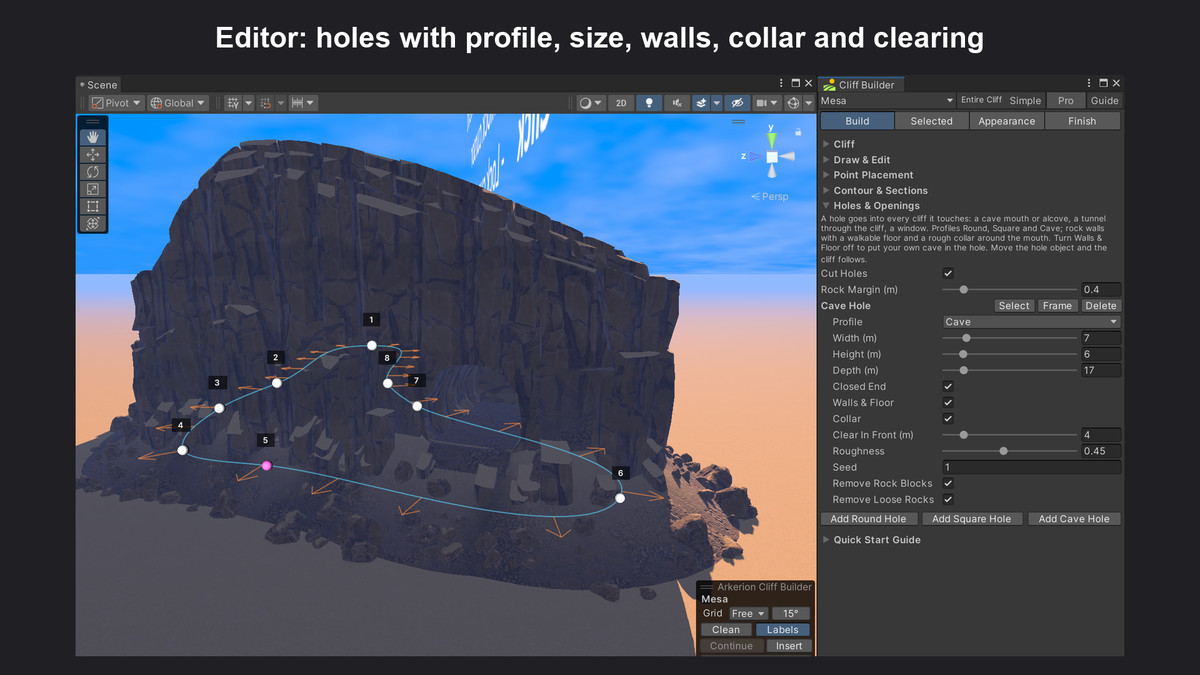Open the Grid Free mode dropdown
The image size is (1200, 675).
tap(748, 613)
